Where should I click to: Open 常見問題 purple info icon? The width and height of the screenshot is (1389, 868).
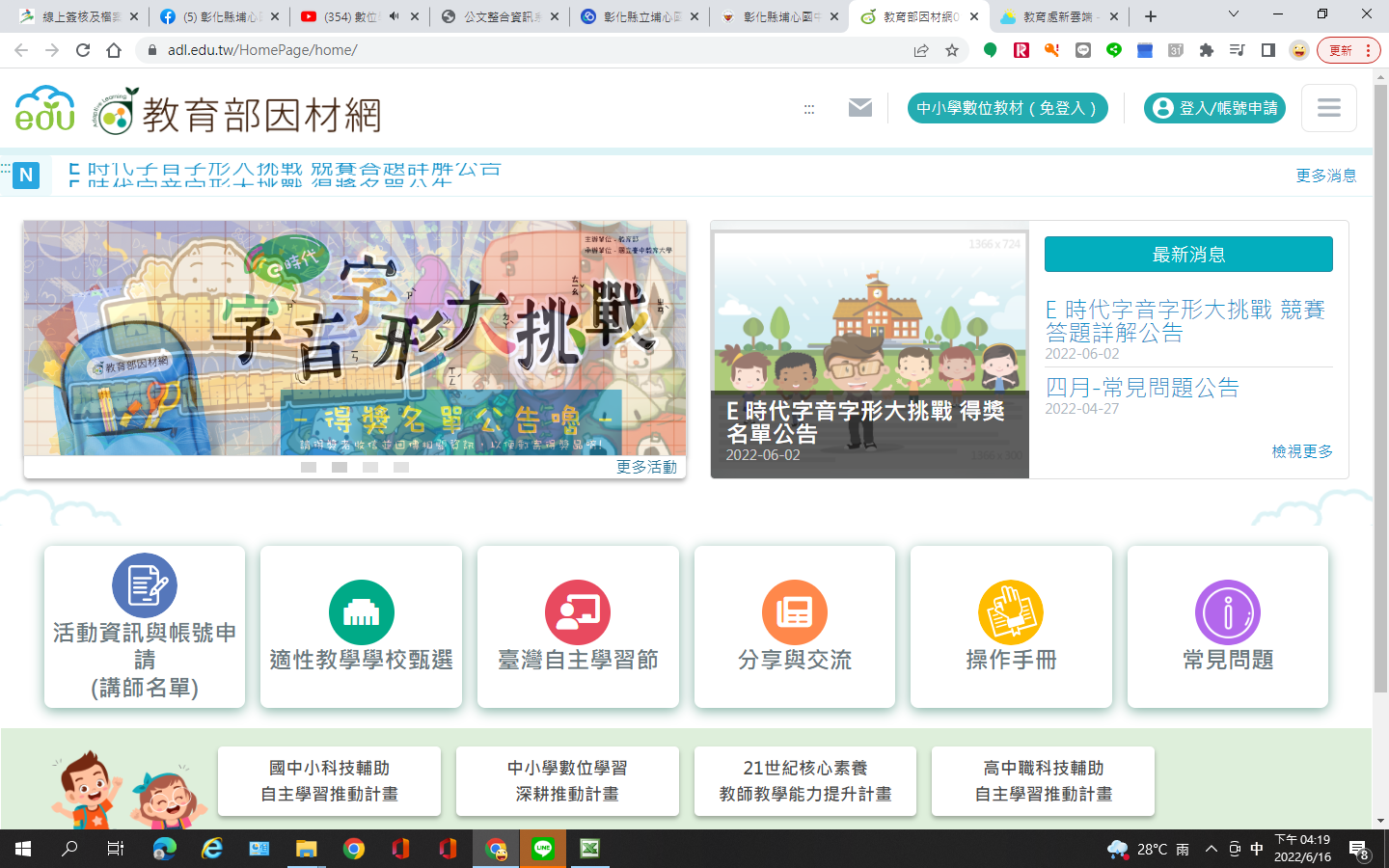1227,611
